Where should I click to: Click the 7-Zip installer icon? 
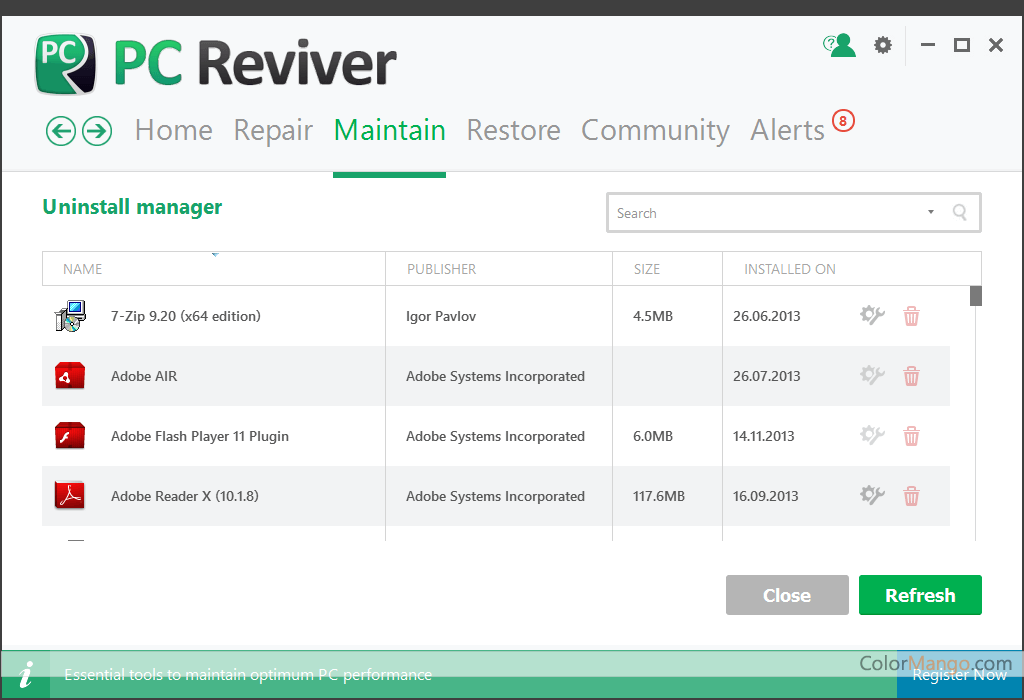pos(71,316)
